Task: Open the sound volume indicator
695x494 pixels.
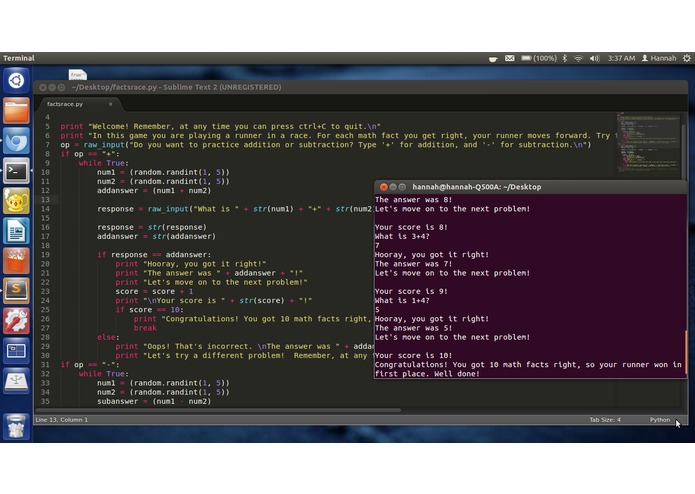Action: tap(594, 58)
